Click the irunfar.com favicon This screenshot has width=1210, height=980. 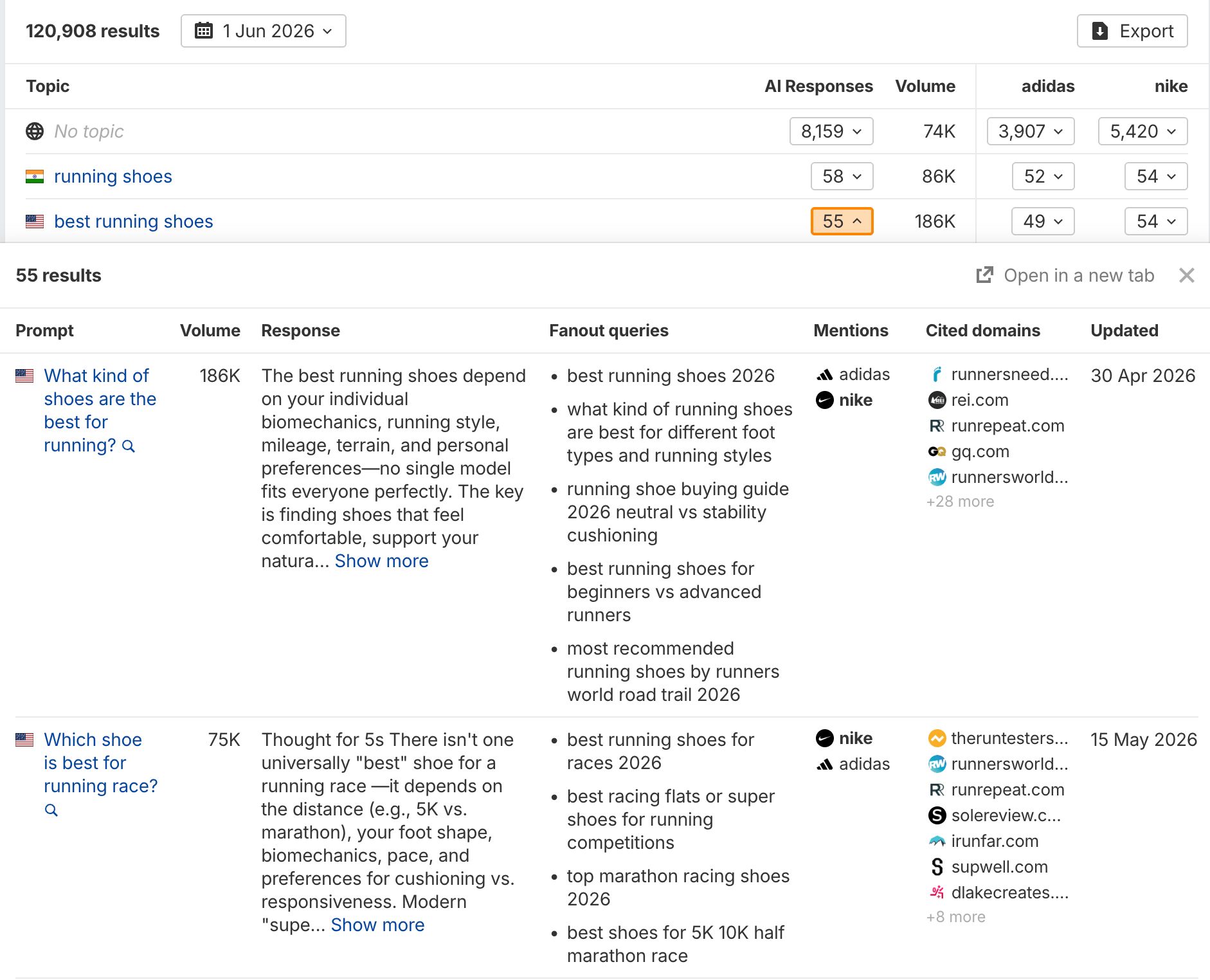[937, 841]
